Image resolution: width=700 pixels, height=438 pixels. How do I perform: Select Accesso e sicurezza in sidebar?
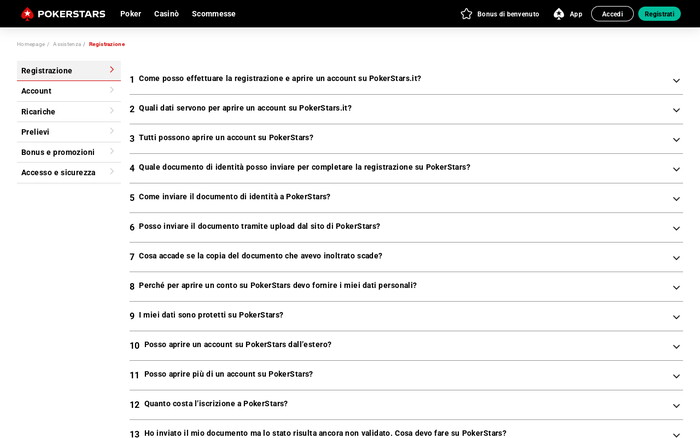pos(69,173)
